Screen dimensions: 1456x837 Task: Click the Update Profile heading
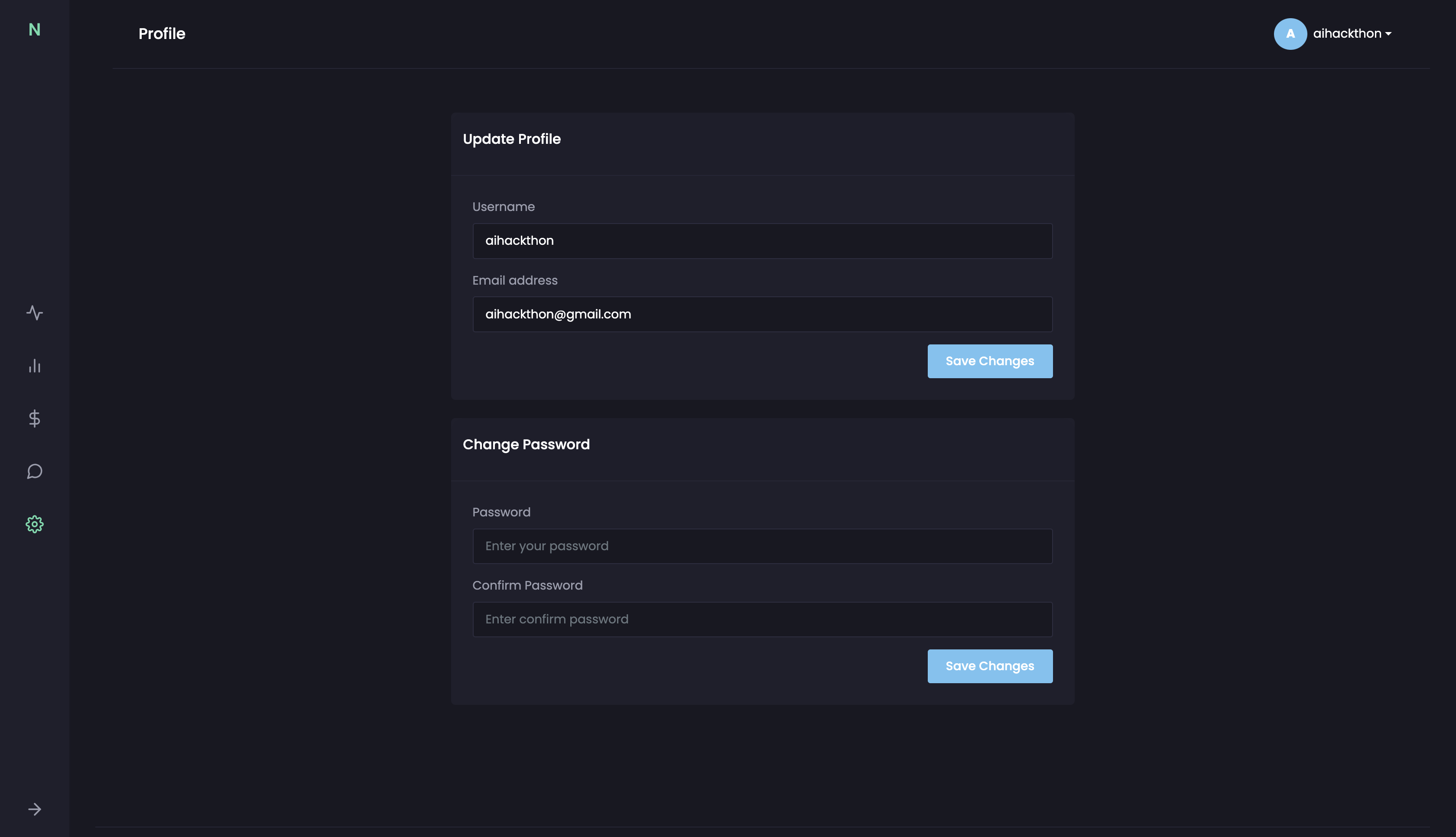point(512,139)
